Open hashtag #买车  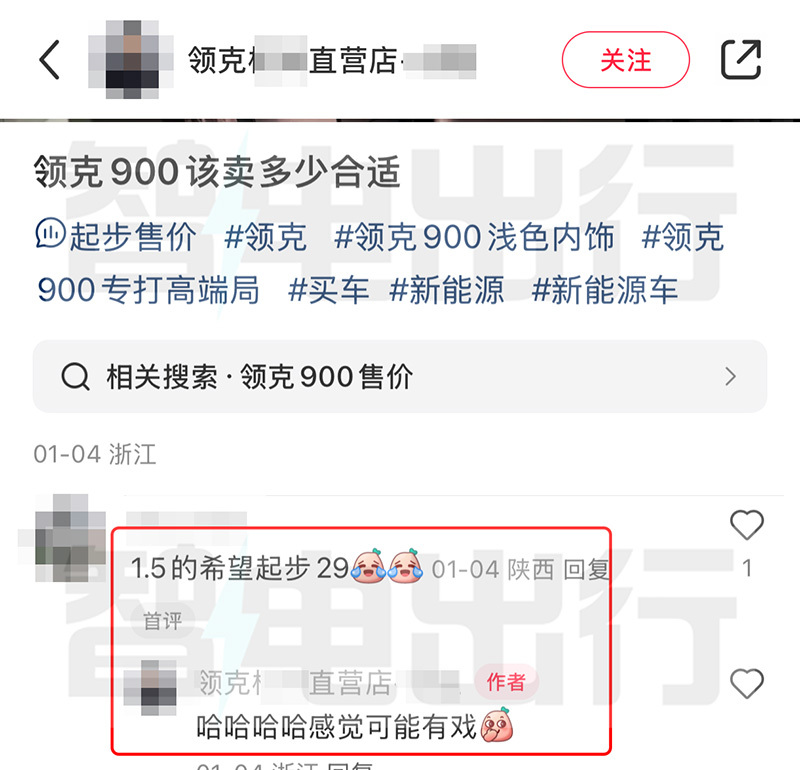tap(328, 290)
